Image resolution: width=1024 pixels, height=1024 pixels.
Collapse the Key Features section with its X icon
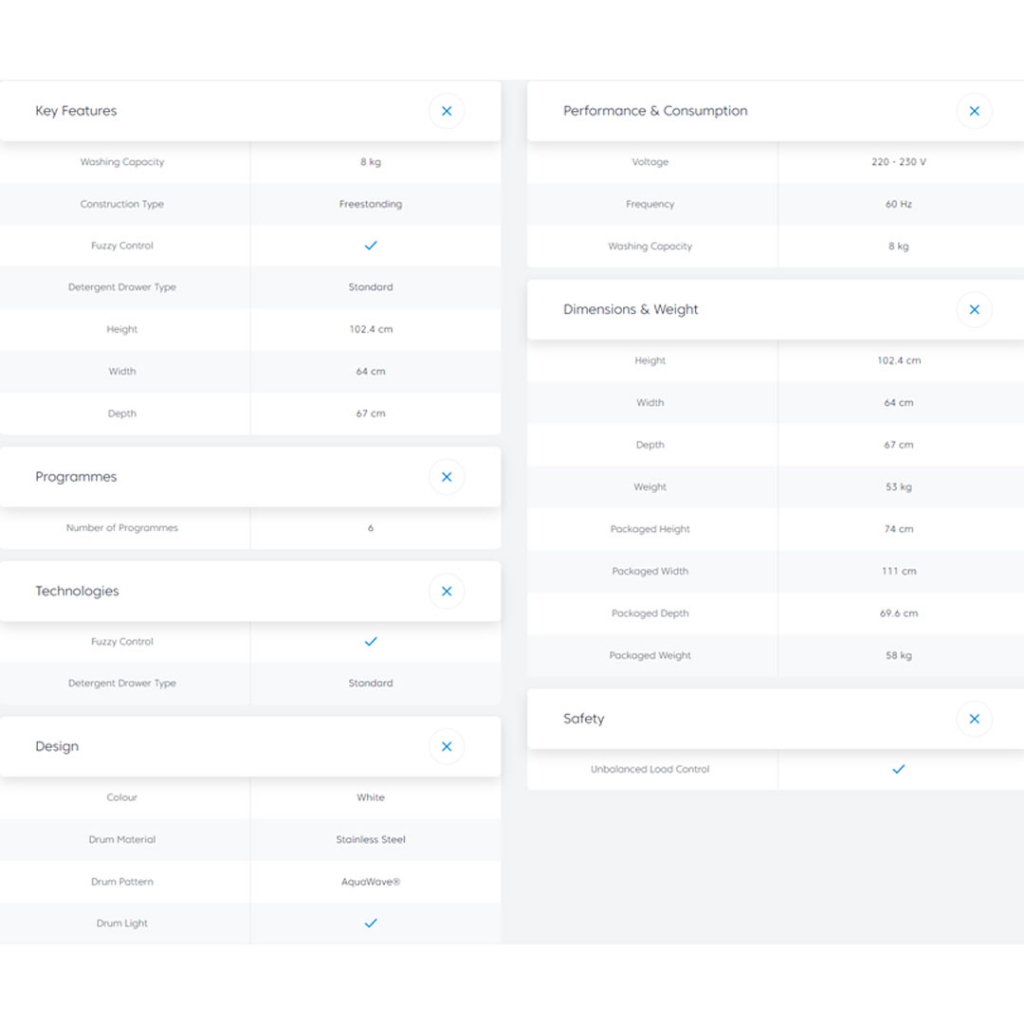tap(446, 111)
